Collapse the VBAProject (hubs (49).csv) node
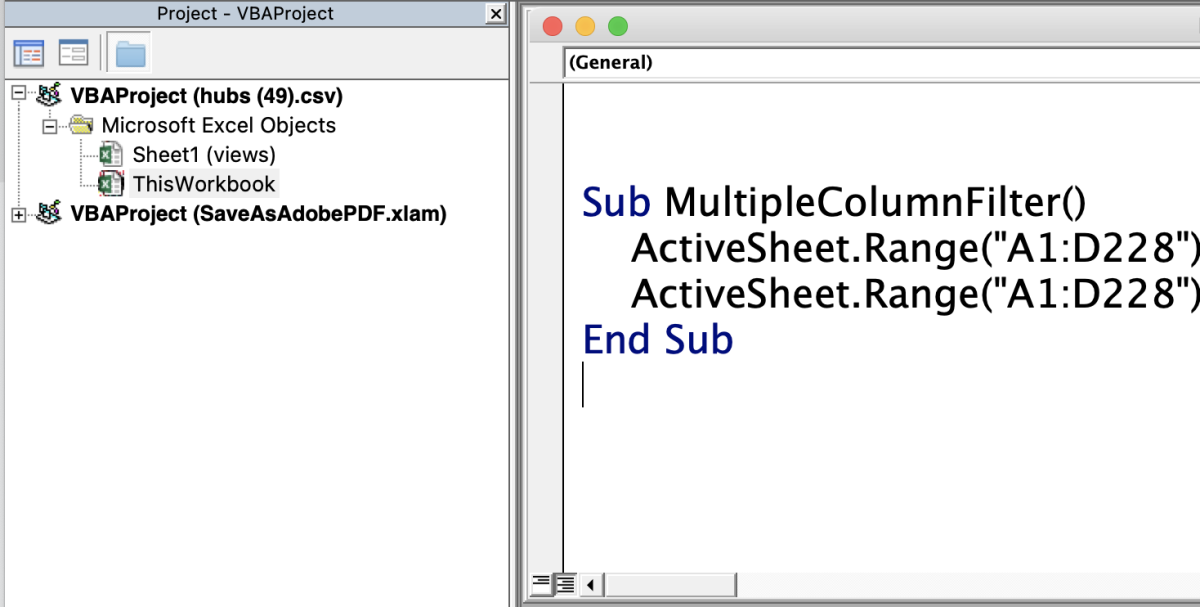Screen dimensions: 1200x607 tap(18, 96)
